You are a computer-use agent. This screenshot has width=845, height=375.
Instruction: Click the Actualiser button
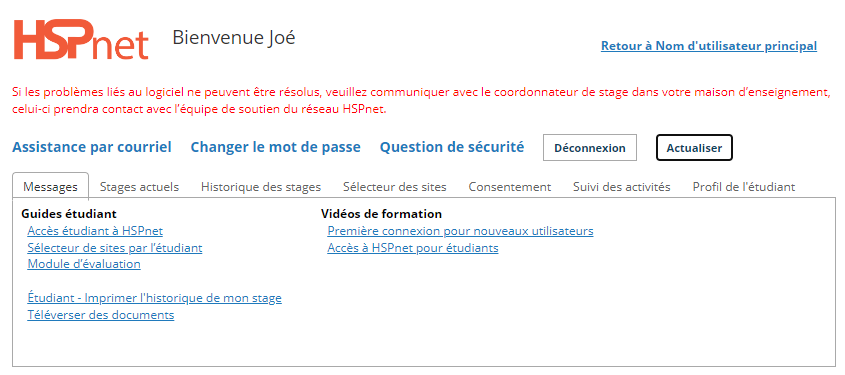click(694, 148)
